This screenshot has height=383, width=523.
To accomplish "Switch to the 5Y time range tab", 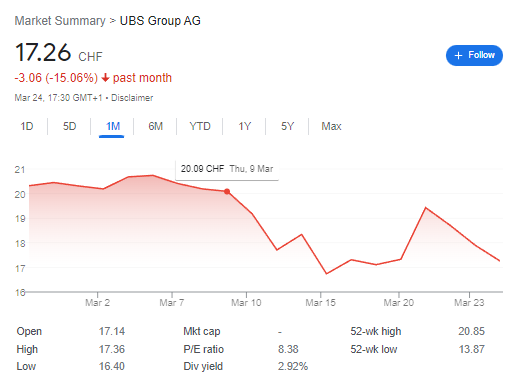I will coord(287,126).
